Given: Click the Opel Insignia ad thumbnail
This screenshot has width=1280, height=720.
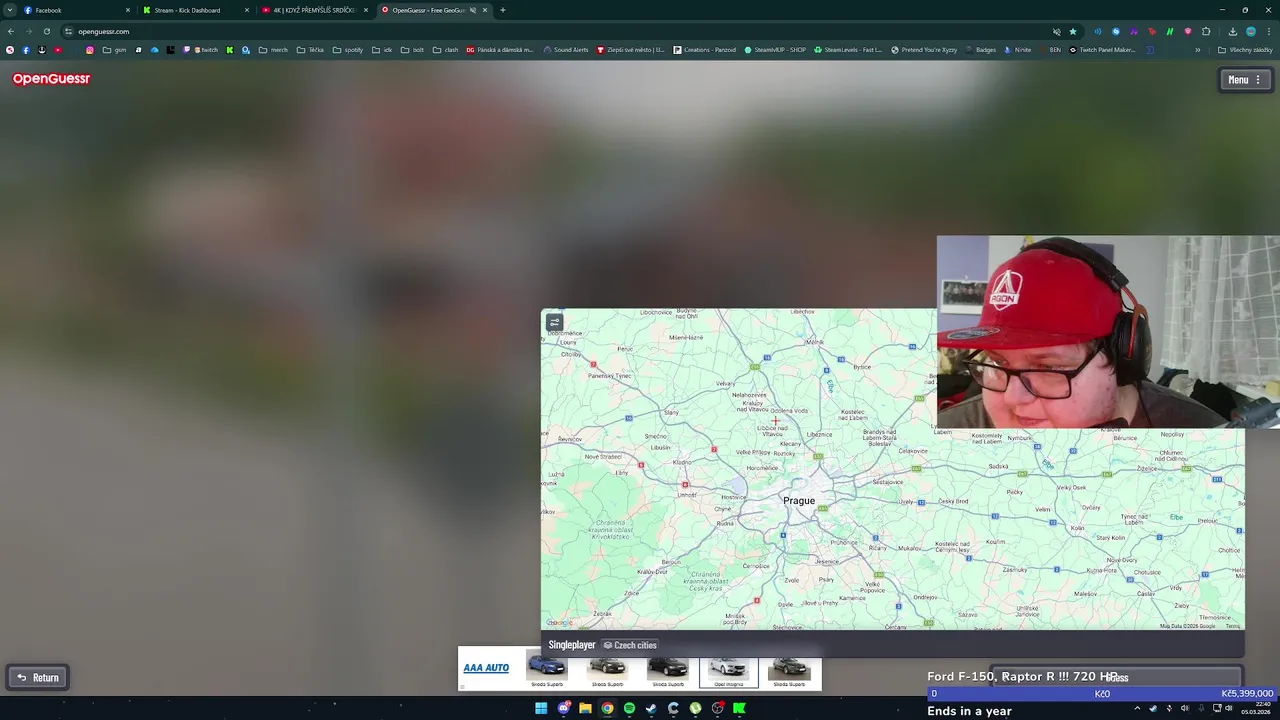Looking at the screenshot, I should (x=728, y=672).
